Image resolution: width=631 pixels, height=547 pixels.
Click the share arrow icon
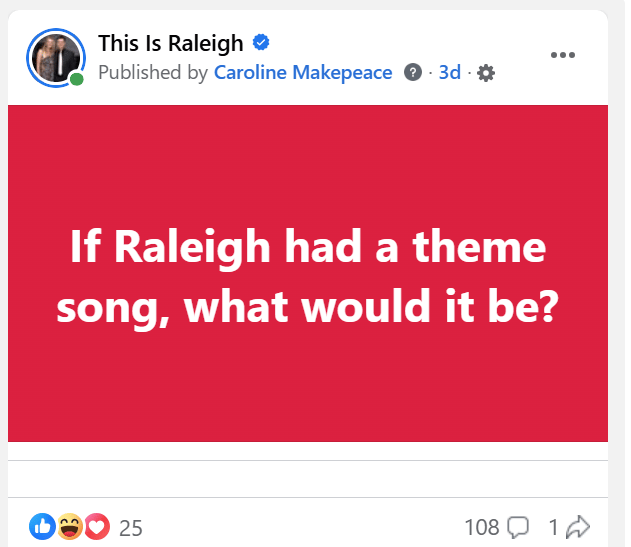pyautogui.click(x=579, y=526)
